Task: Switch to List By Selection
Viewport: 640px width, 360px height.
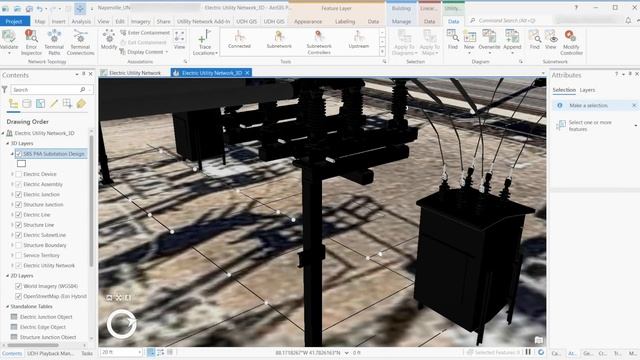Action: 40,104
